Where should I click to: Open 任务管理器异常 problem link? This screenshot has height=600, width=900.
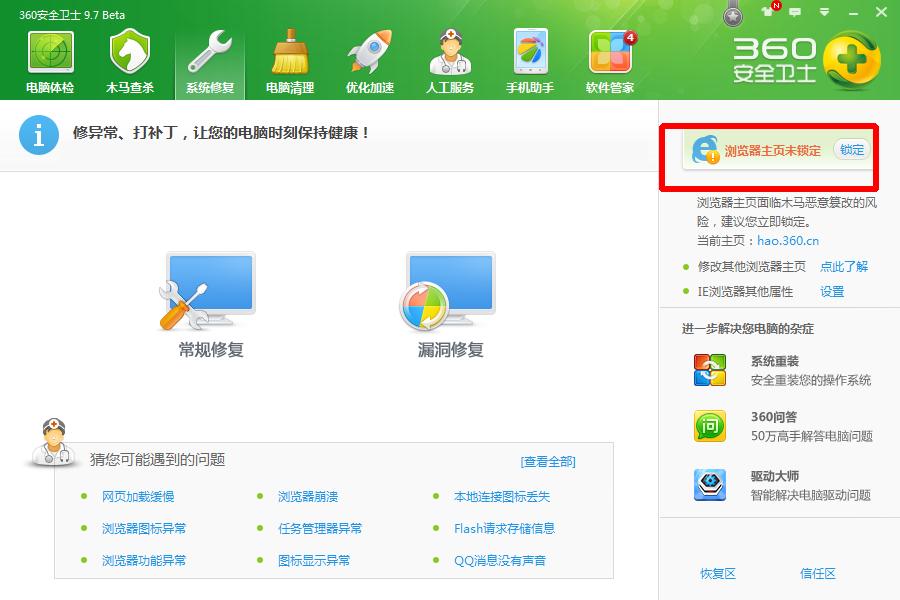pyautogui.click(x=320, y=528)
